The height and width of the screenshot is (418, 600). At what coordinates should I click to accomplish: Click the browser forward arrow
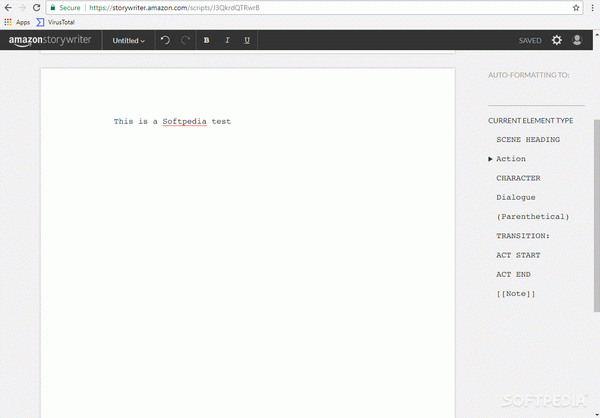22,8
